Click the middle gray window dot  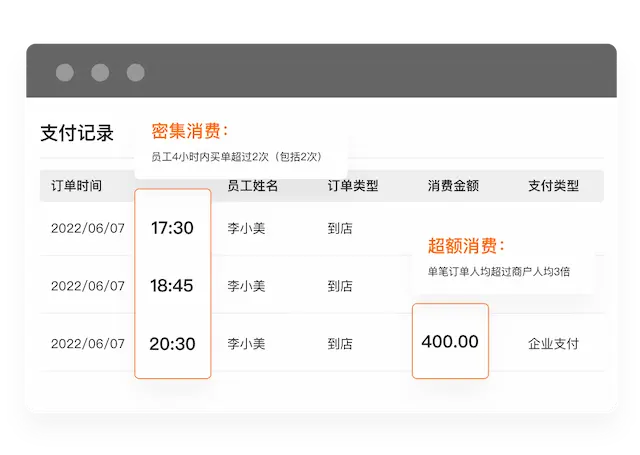[x=100, y=73]
